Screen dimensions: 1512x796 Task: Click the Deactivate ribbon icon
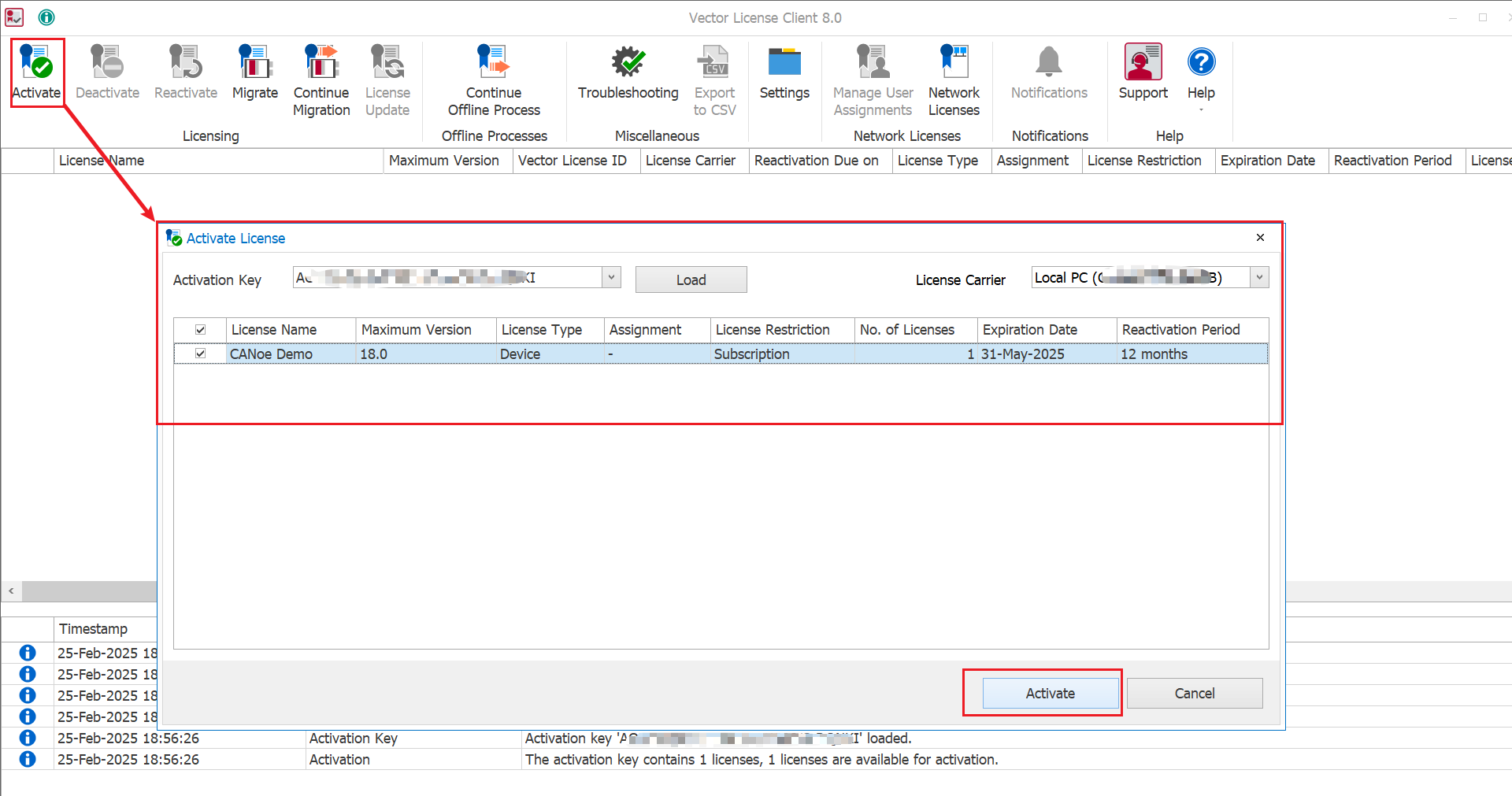click(107, 62)
